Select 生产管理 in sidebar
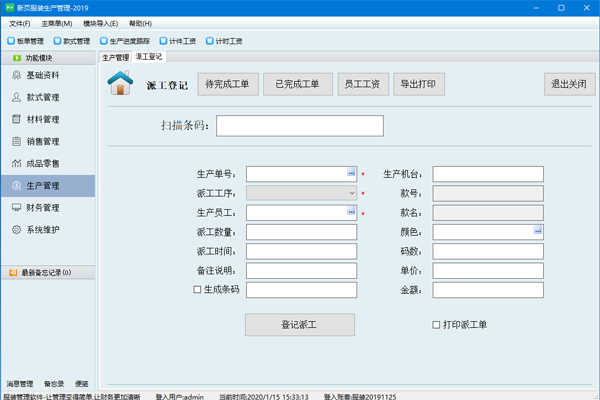 (x=48, y=186)
